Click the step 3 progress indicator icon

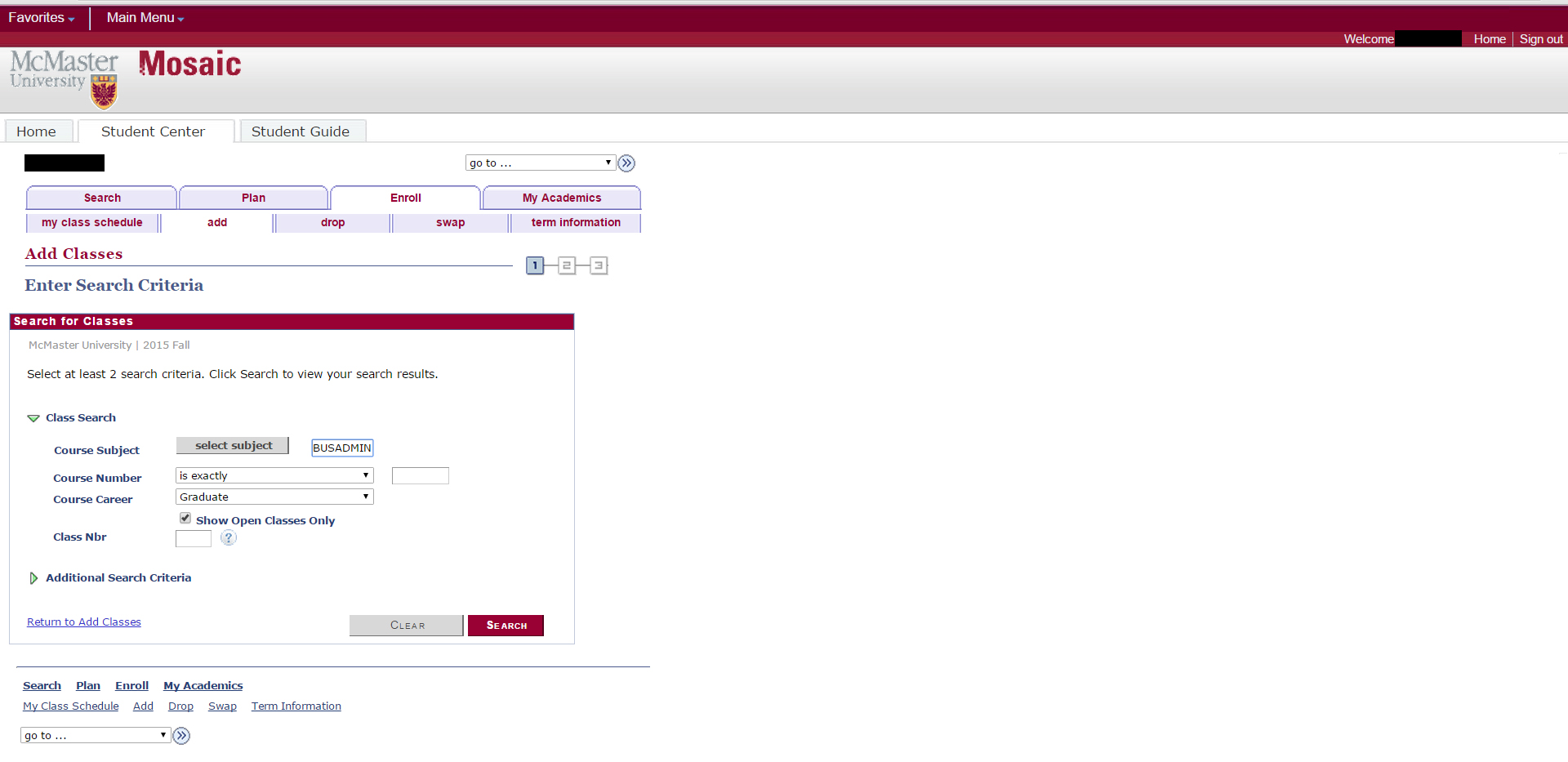coord(599,265)
